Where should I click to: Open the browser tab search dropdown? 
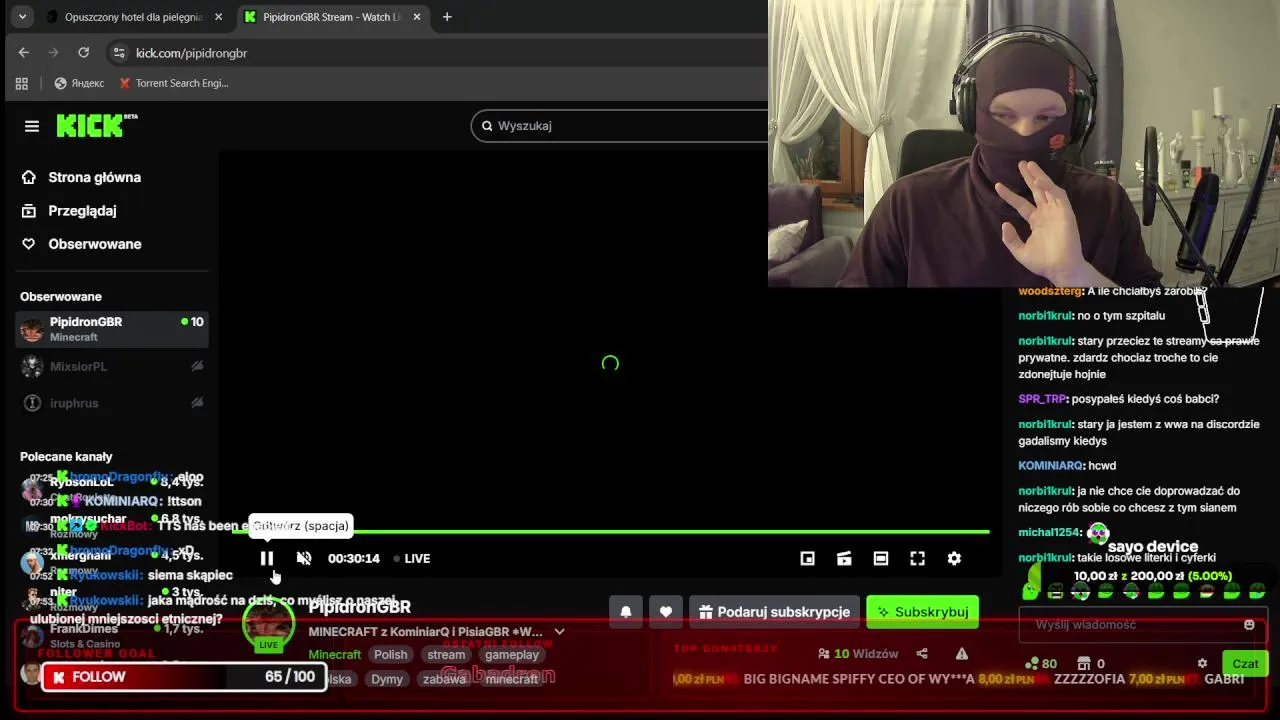22,17
